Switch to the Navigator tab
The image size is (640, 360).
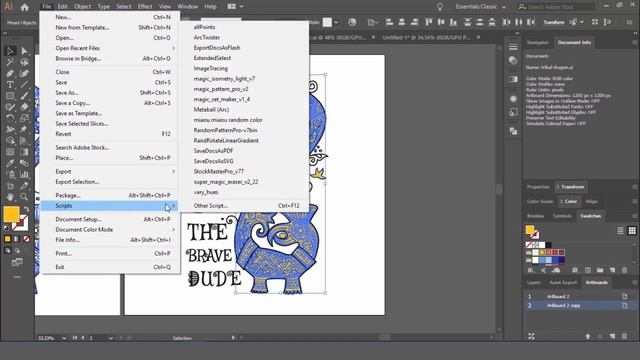[x=538, y=42]
